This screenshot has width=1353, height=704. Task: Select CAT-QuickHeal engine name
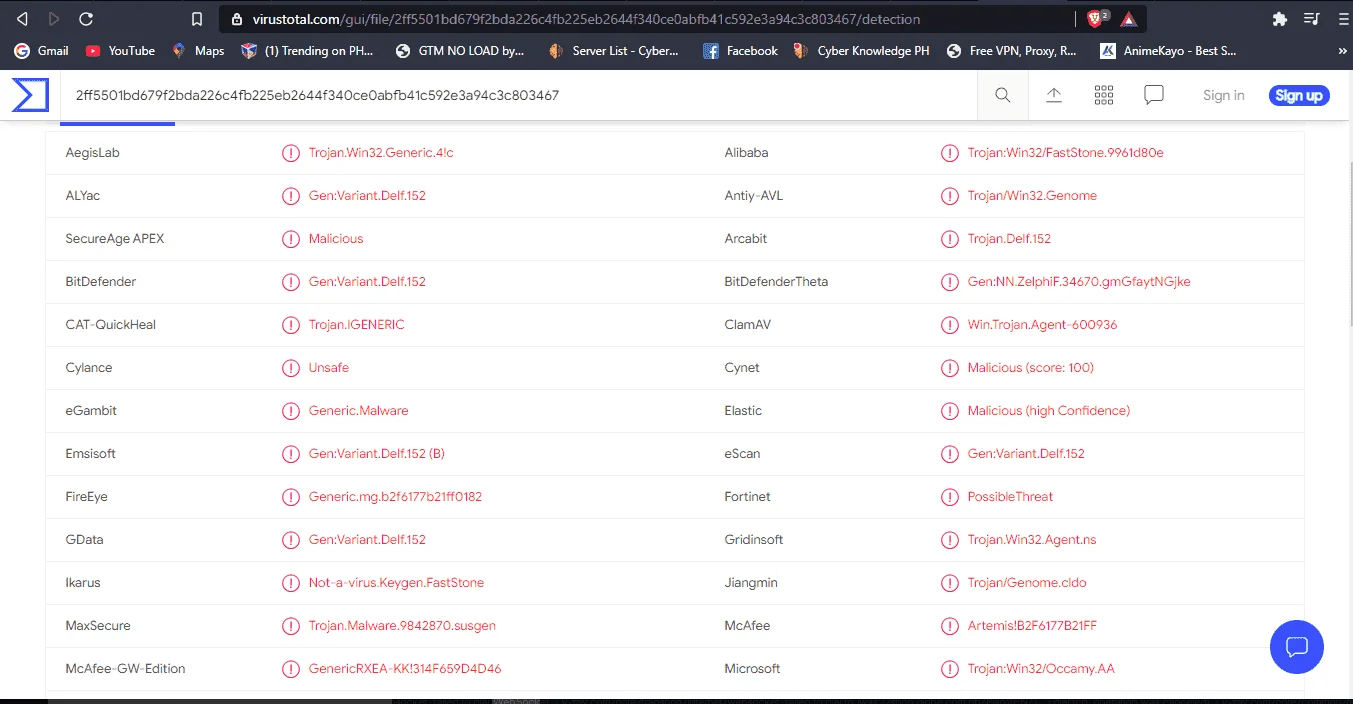click(111, 325)
